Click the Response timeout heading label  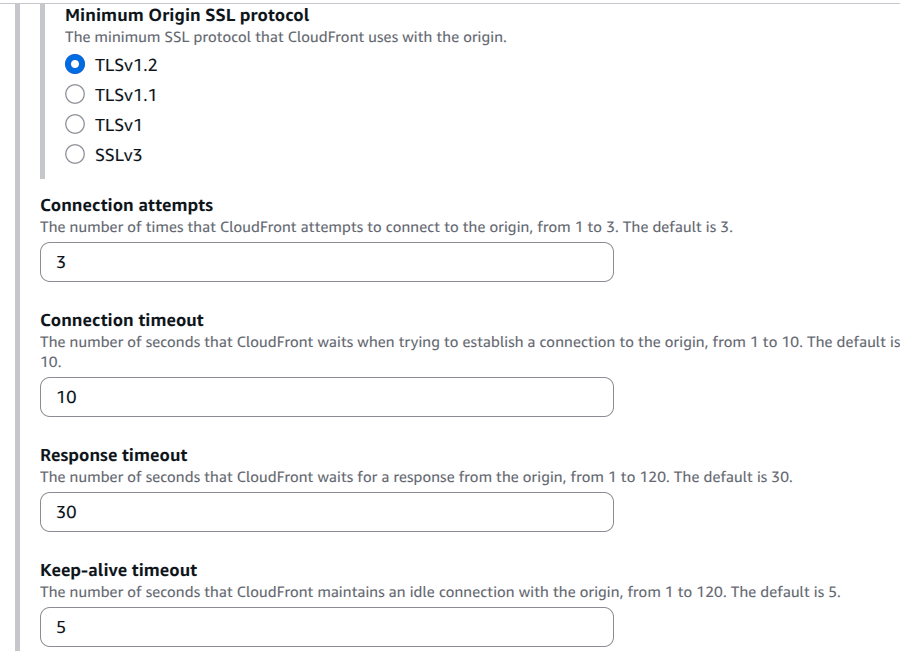[x=113, y=455]
